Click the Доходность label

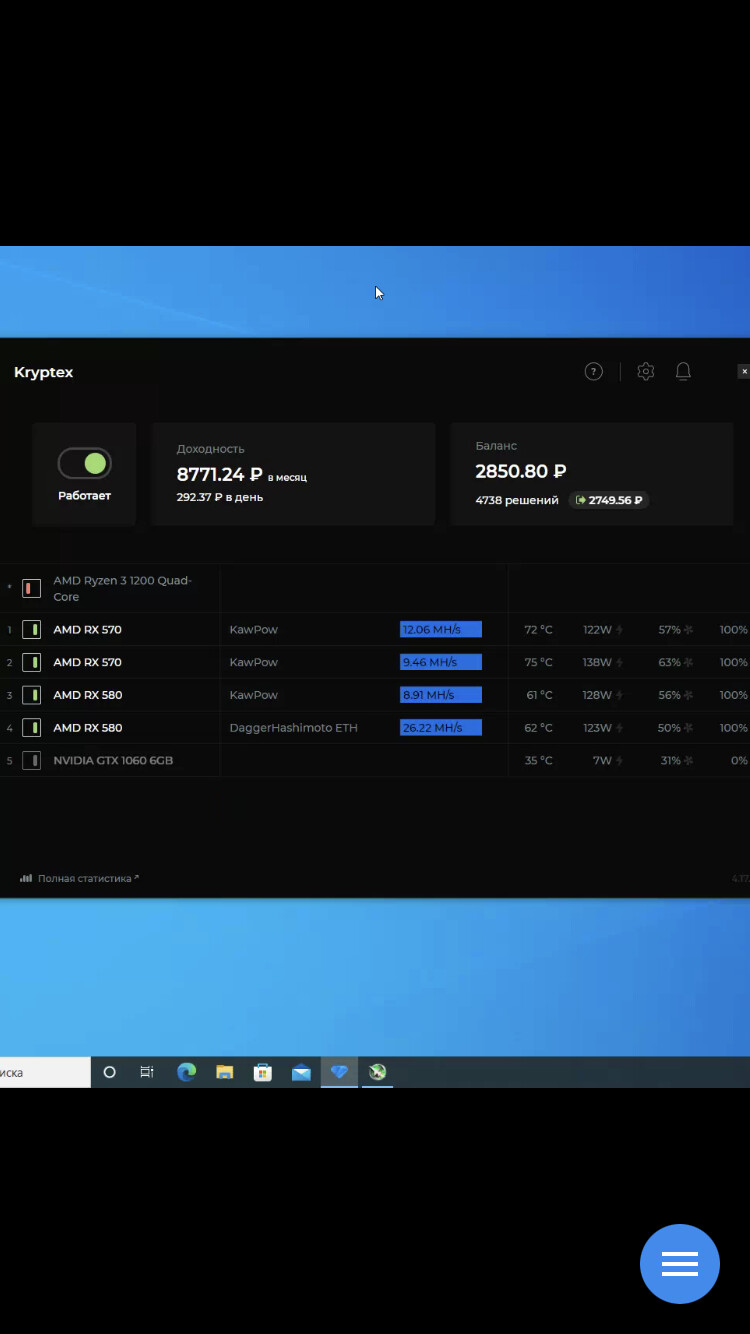point(210,449)
